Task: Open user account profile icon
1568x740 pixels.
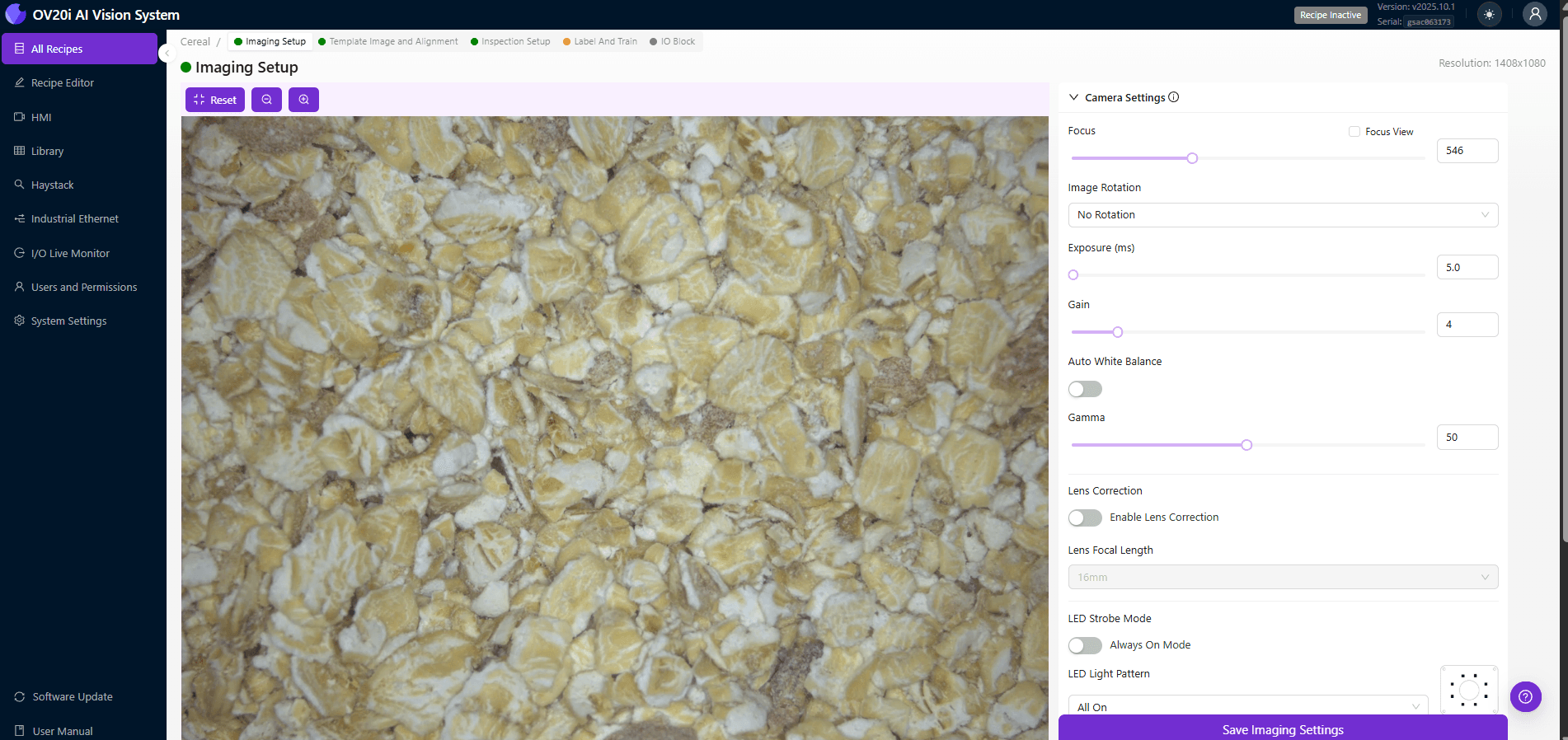Action: [x=1535, y=14]
